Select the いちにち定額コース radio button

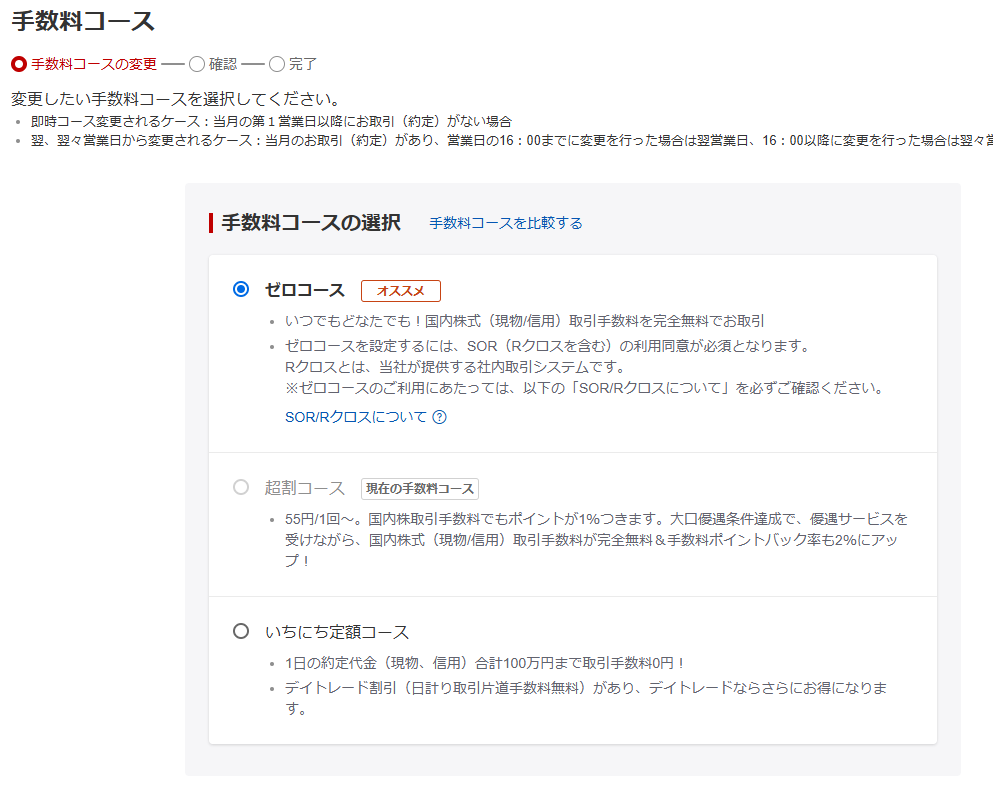coord(241,631)
